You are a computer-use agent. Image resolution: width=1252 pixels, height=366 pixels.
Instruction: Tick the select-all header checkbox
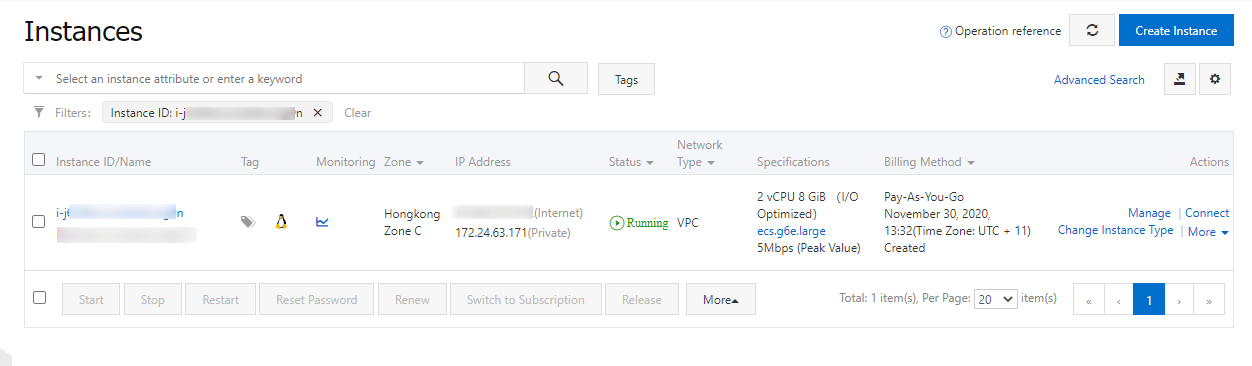tap(39, 159)
